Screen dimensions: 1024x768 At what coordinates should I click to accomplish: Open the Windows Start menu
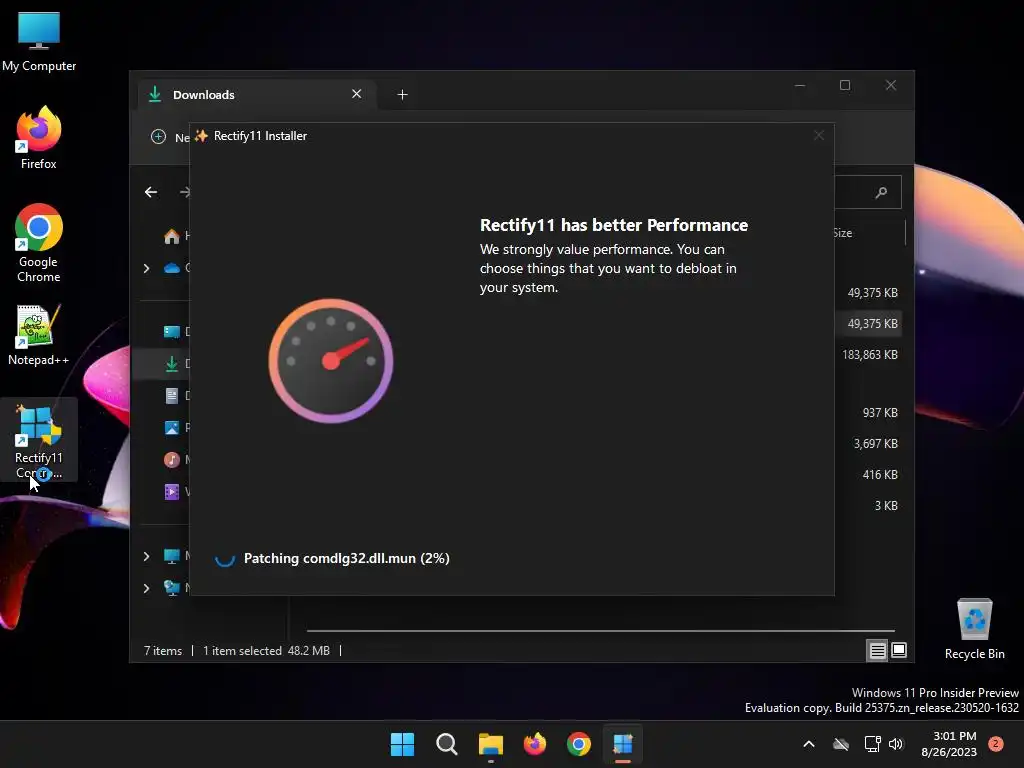pyautogui.click(x=402, y=744)
